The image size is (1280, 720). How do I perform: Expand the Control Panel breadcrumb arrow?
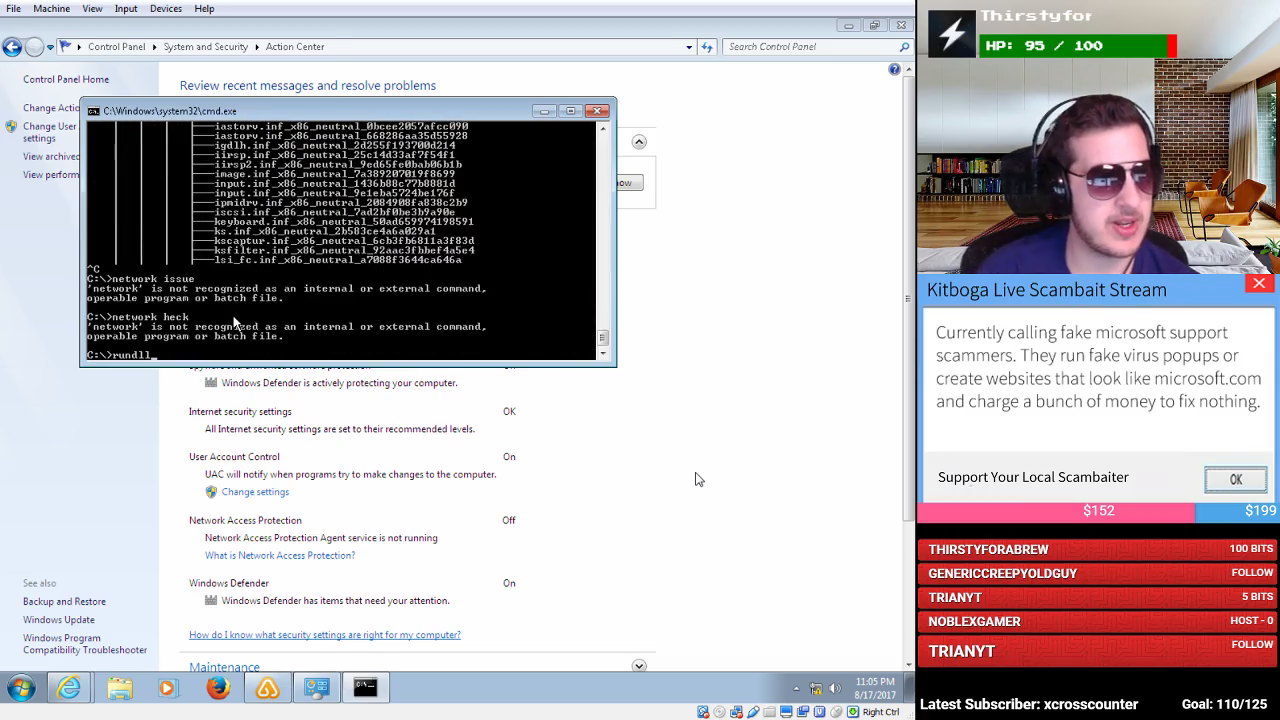point(154,47)
